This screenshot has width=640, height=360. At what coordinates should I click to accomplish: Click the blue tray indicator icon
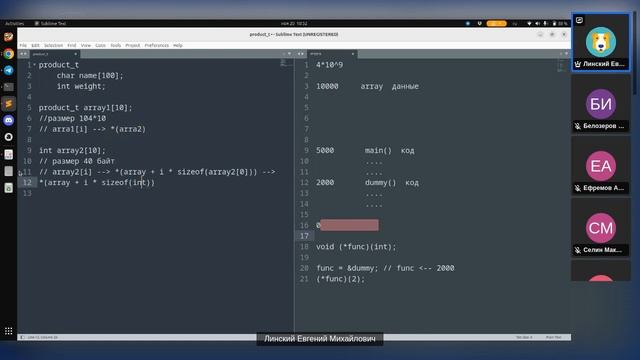pyautogui.click(x=468, y=24)
